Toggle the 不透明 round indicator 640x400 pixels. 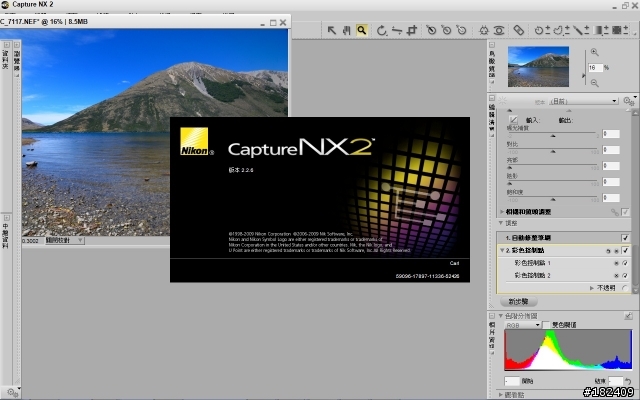click(625, 288)
